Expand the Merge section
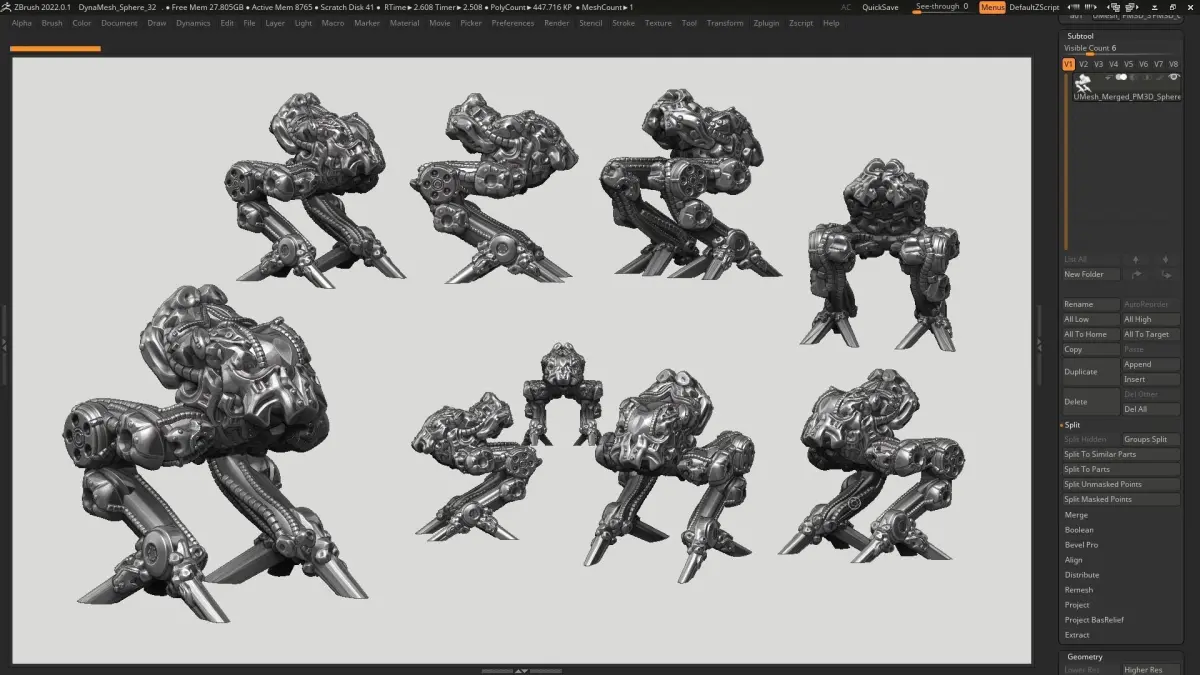 (1076, 515)
